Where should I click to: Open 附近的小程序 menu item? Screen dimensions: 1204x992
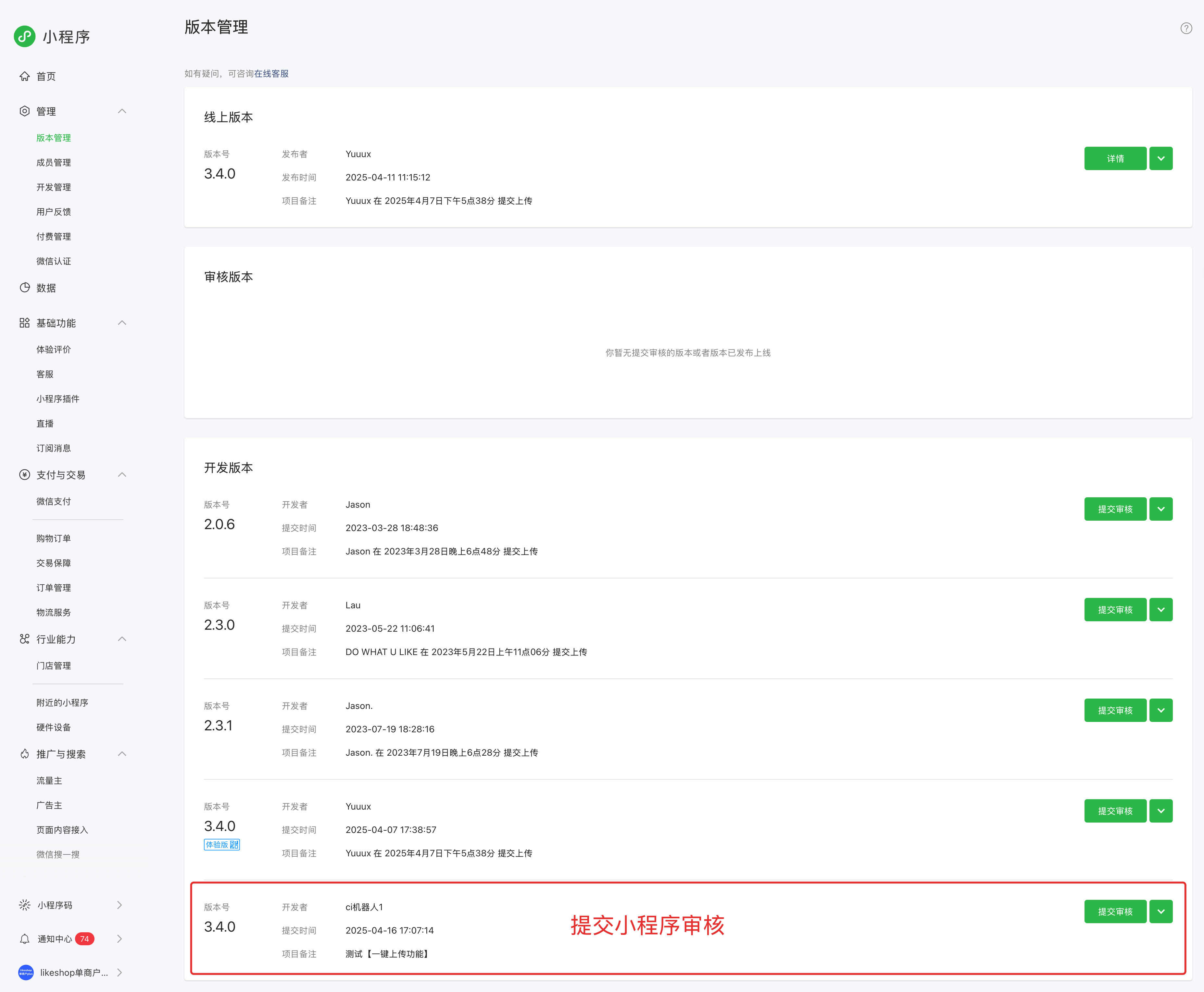62,702
